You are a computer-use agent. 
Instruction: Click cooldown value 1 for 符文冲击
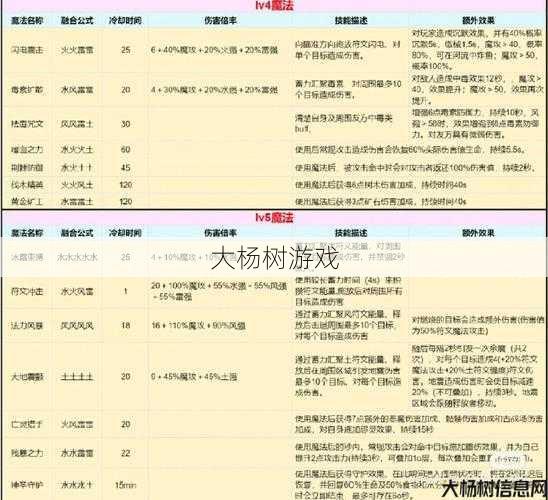[x=125, y=291]
